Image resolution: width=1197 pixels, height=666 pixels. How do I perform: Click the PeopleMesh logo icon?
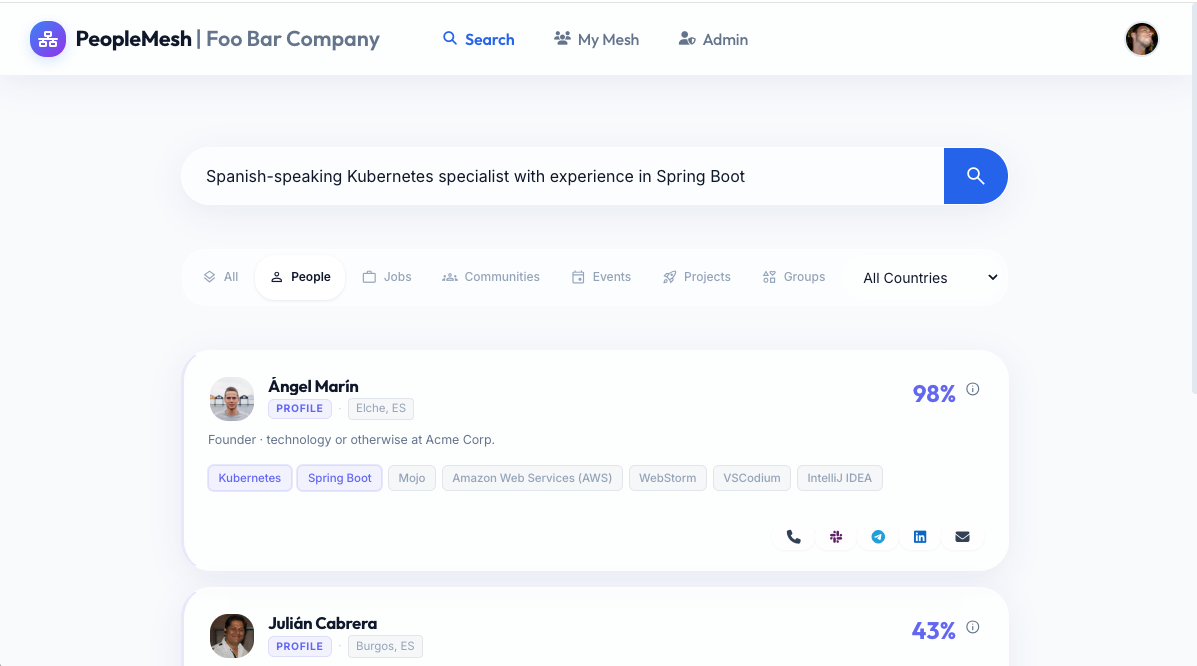pyautogui.click(x=47, y=39)
